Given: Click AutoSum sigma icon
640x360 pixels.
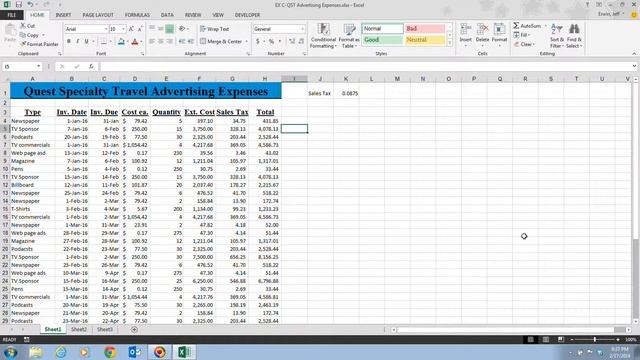Looking at the screenshot, I should pyautogui.click(x=516, y=26).
